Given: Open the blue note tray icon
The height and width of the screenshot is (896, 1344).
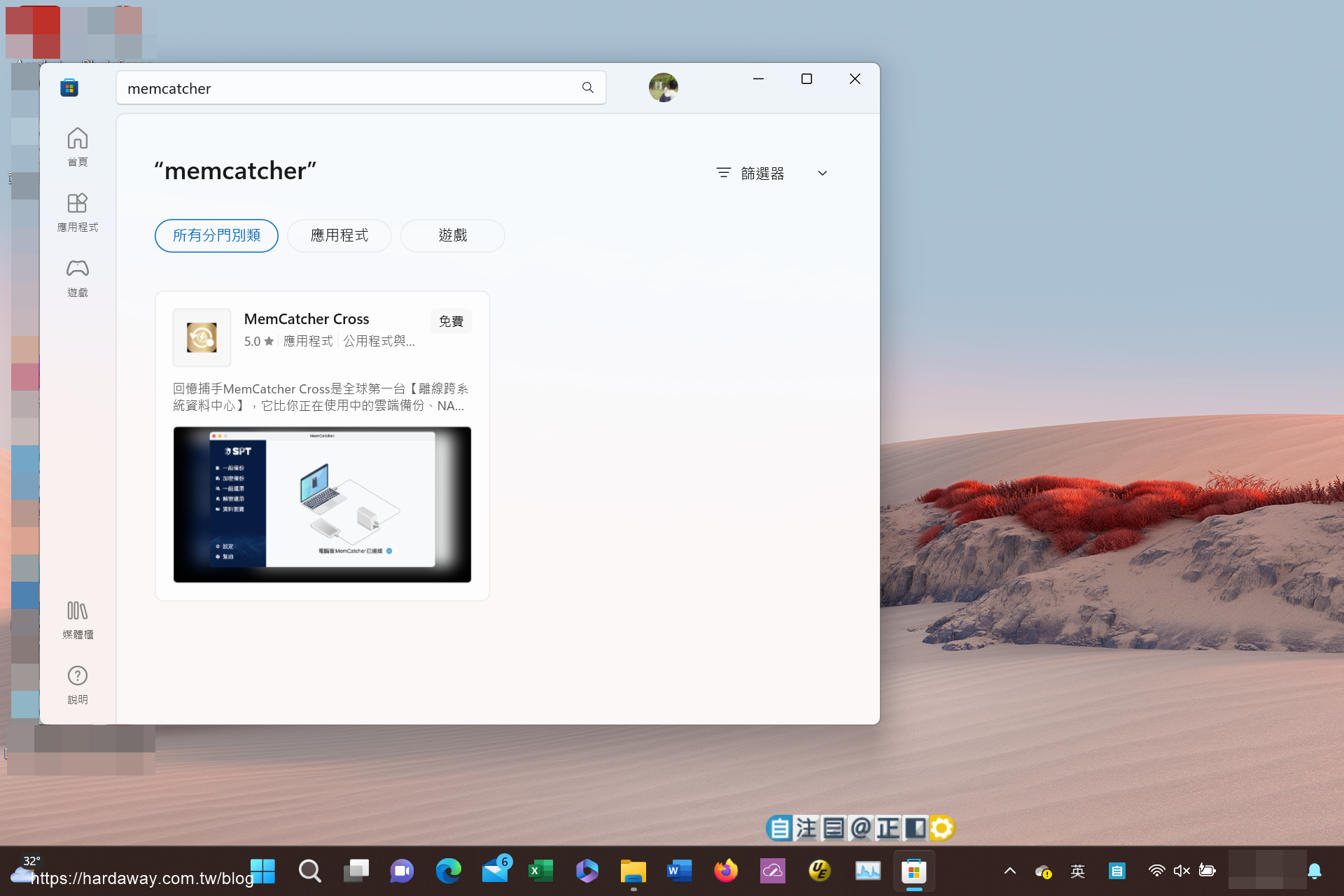Looking at the screenshot, I should [x=1116, y=871].
